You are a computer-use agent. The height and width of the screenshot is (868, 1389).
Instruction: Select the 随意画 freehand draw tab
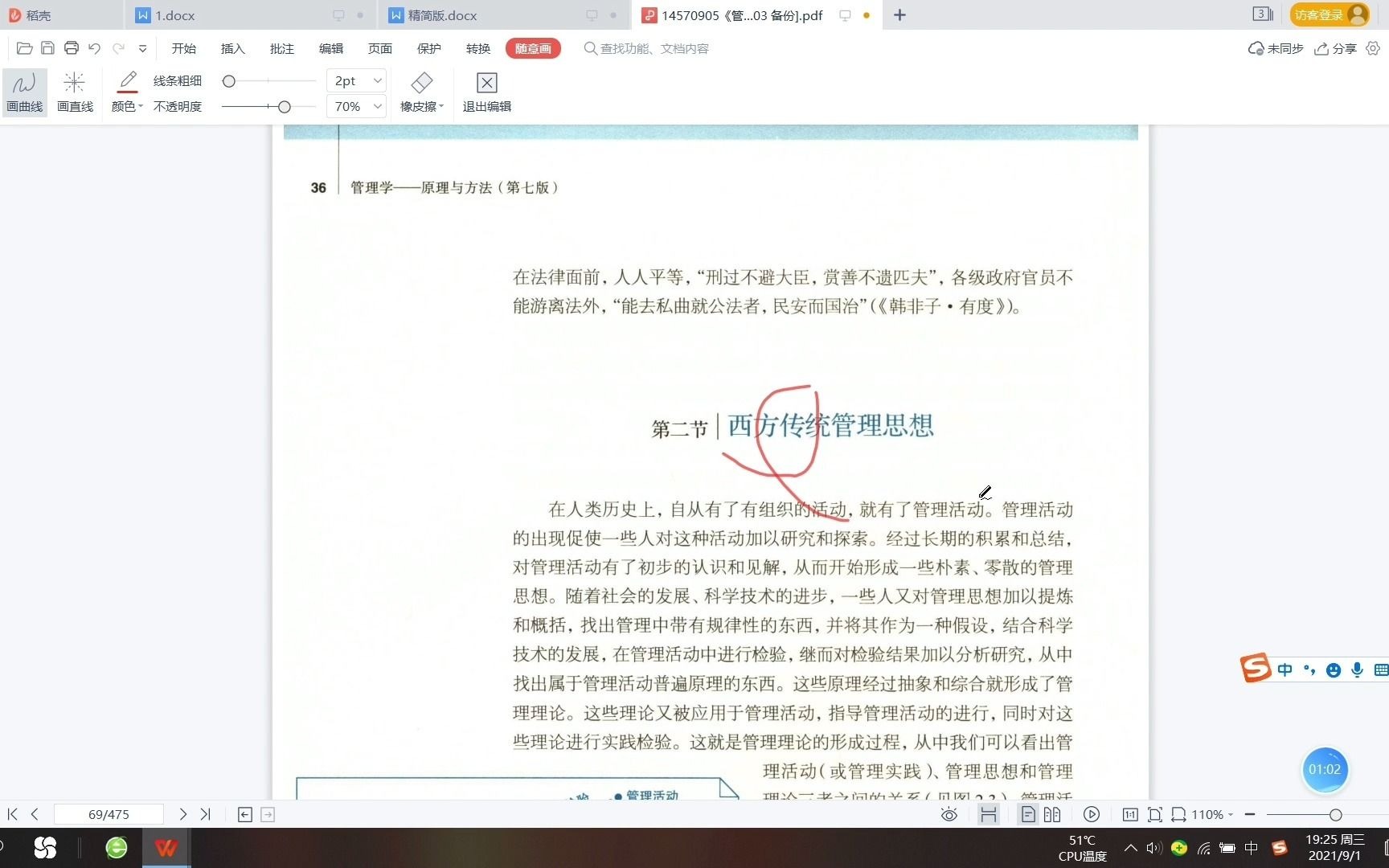tap(533, 49)
